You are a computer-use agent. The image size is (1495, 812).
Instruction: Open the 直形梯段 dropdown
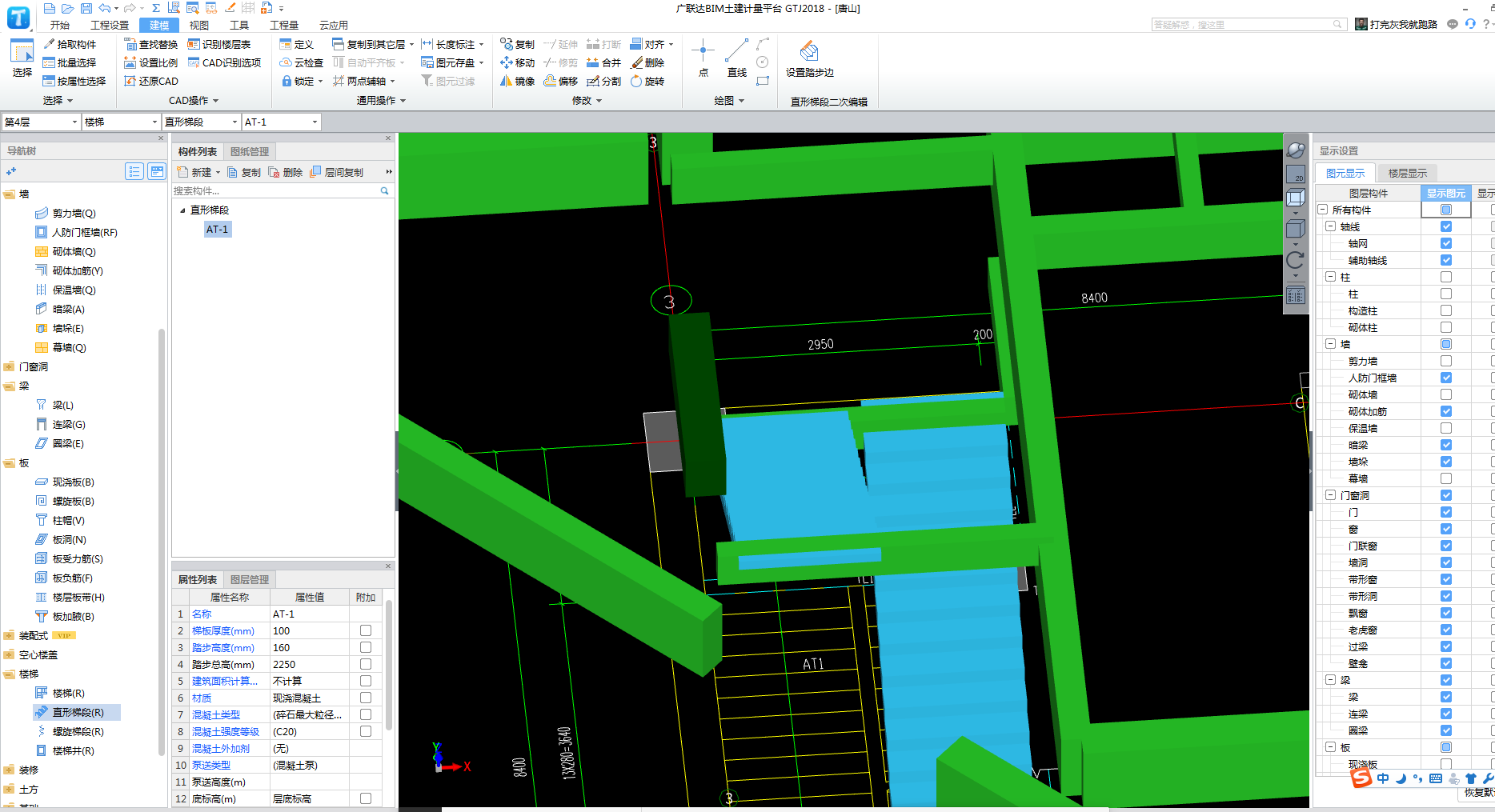click(x=201, y=122)
